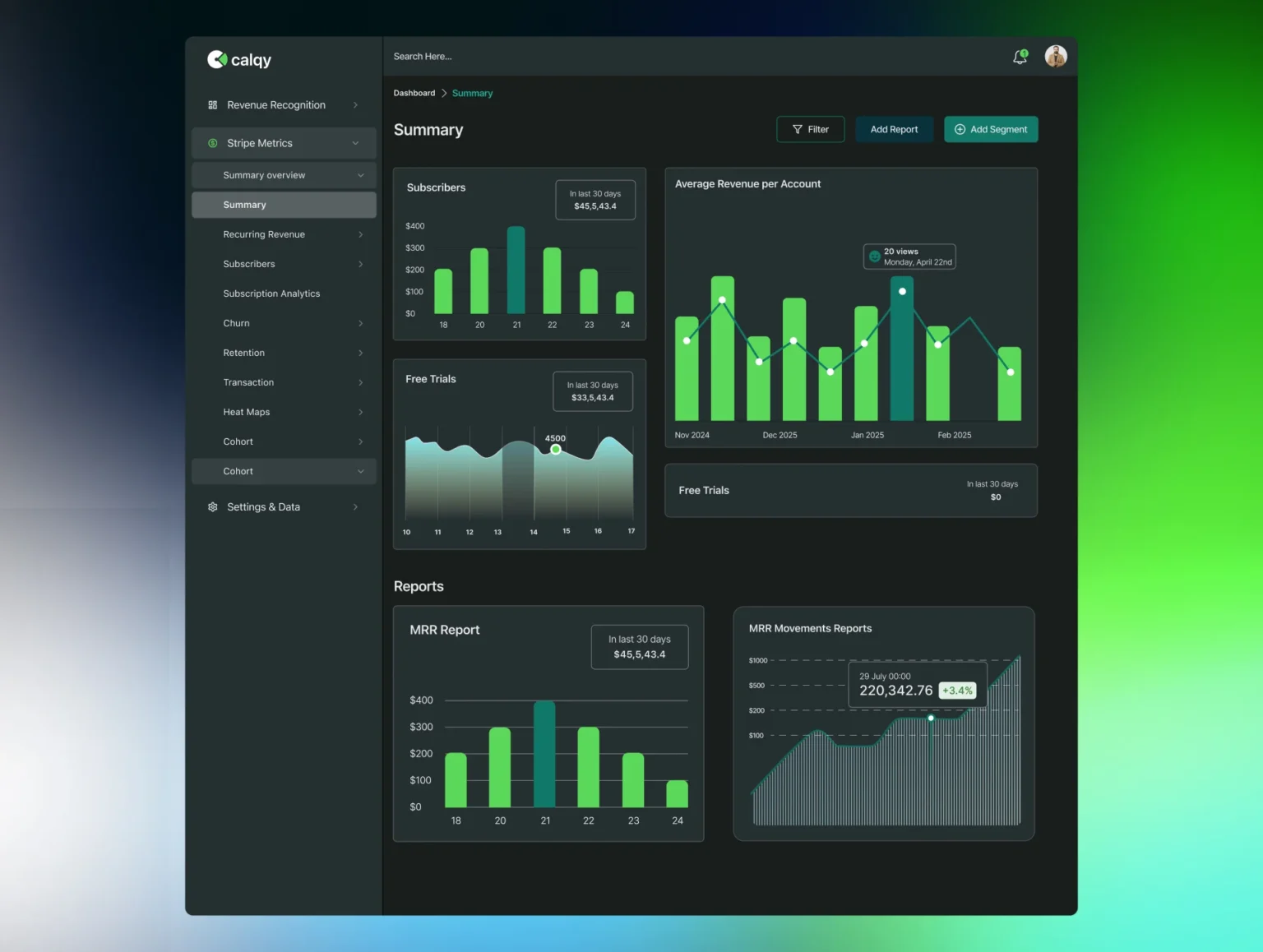The height and width of the screenshot is (952, 1263).
Task: Open the notifications bell
Action: point(1020,57)
